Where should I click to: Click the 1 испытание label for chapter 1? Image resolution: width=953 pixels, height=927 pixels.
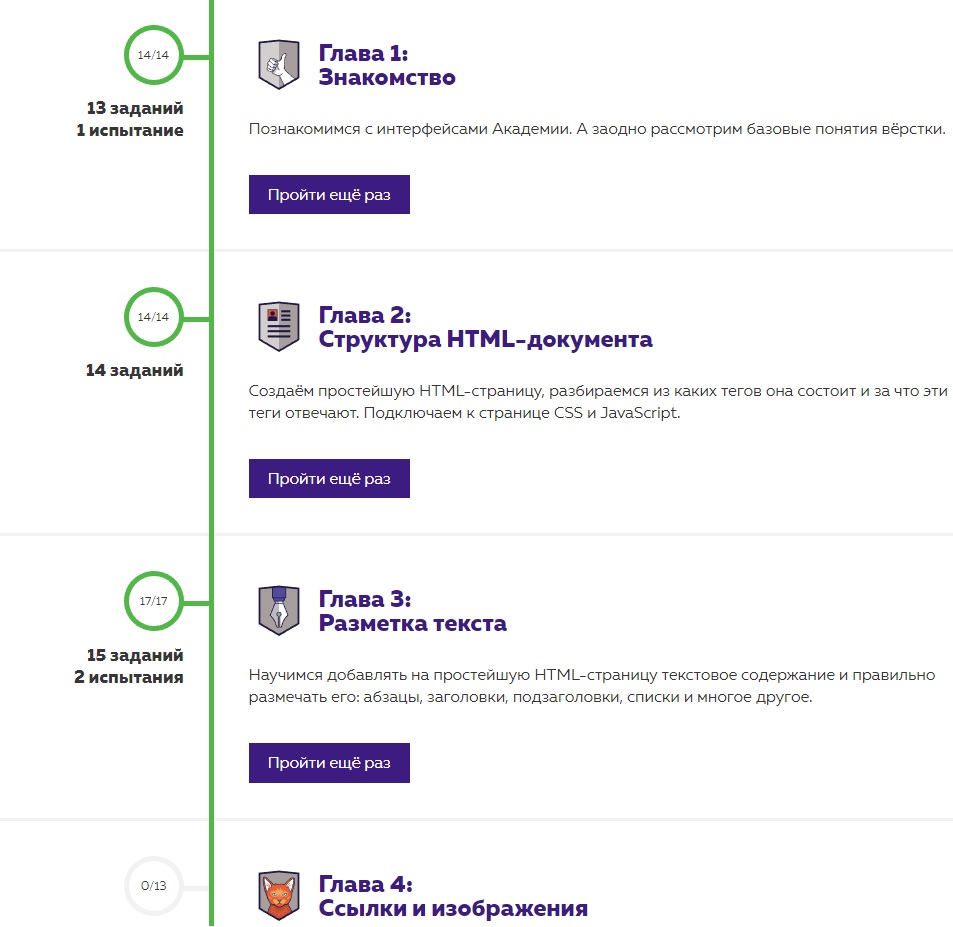[x=130, y=130]
